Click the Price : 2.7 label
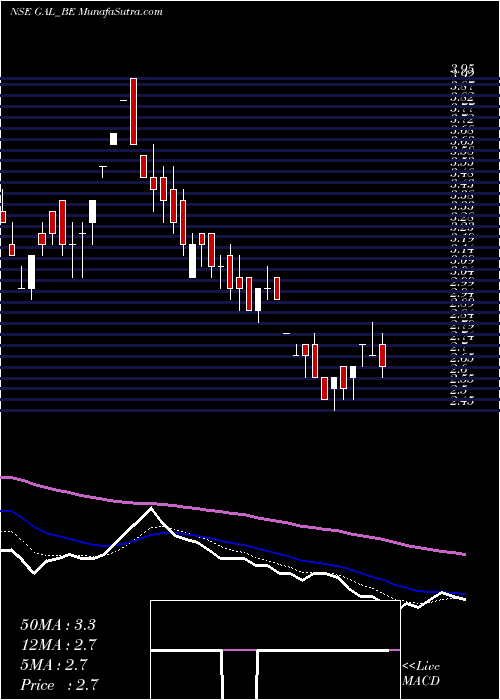Screen dimensions: 500x700 coord(59,685)
